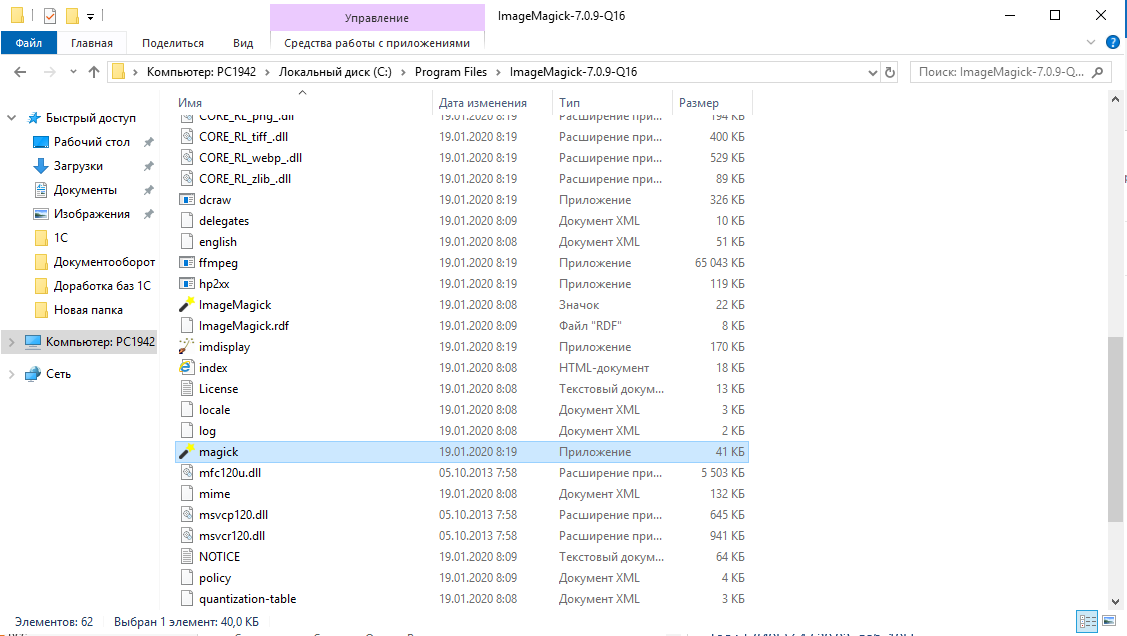The height and width of the screenshot is (636, 1127).
Task: Click the Управление contextual tab header
Action: [x=377, y=18]
